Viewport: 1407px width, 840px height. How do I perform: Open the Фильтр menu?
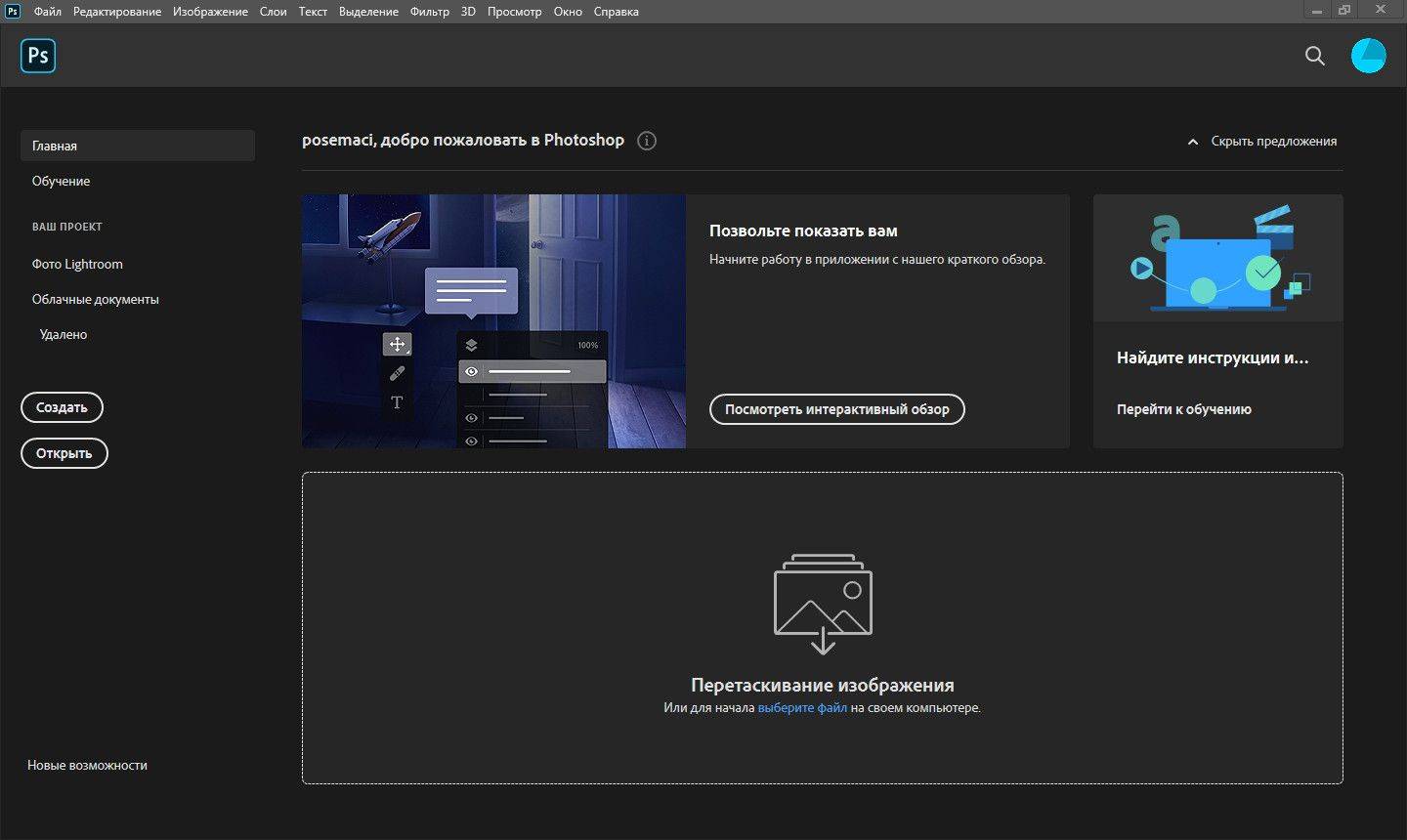tap(430, 12)
